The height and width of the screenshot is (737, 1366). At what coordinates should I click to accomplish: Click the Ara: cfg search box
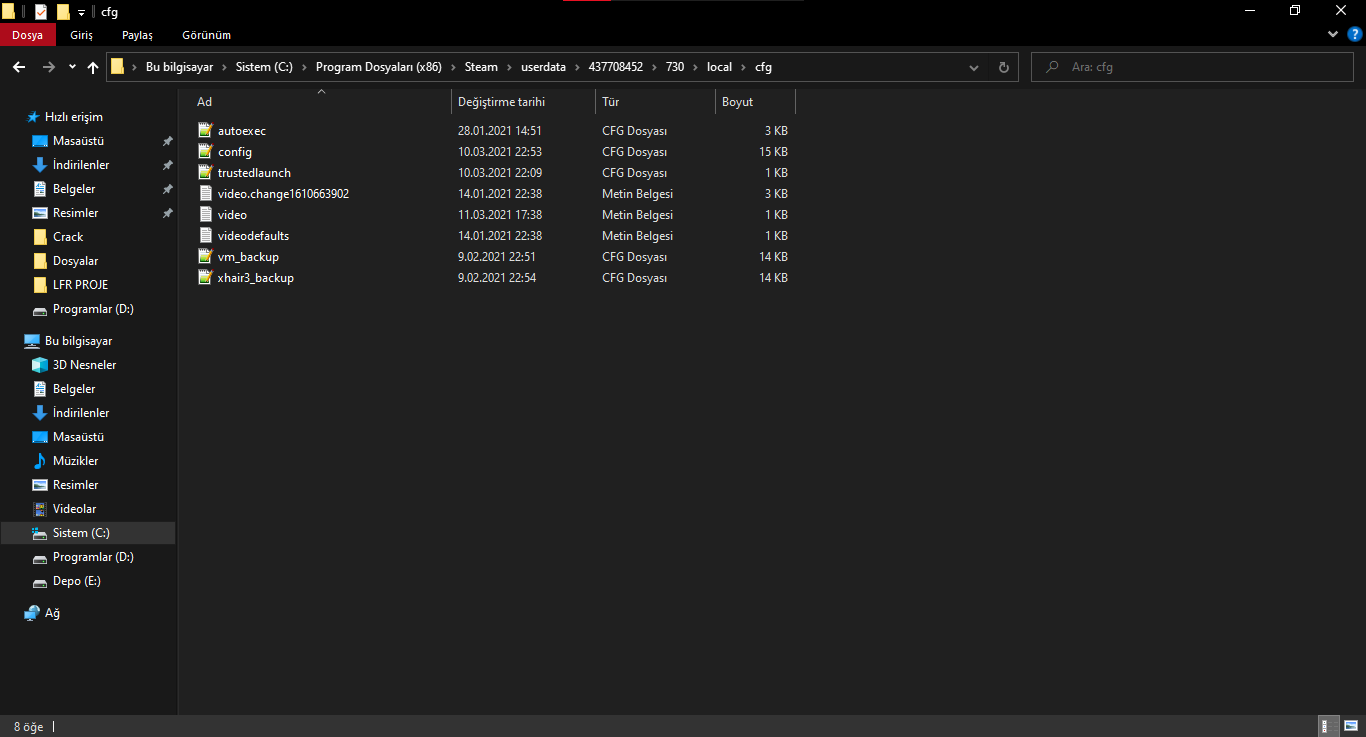(x=1194, y=67)
